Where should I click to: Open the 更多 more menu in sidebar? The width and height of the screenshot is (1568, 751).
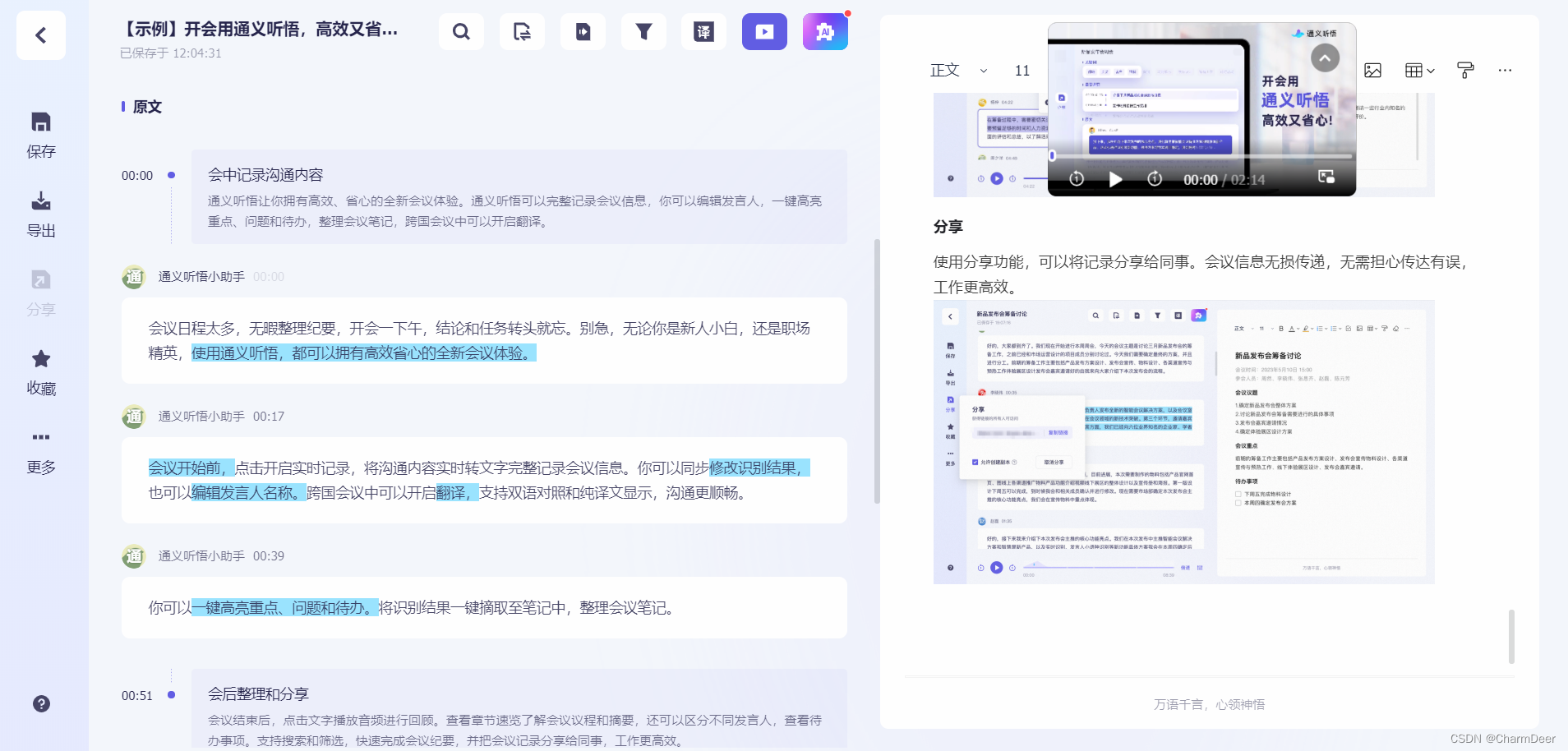(x=41, y=450)
